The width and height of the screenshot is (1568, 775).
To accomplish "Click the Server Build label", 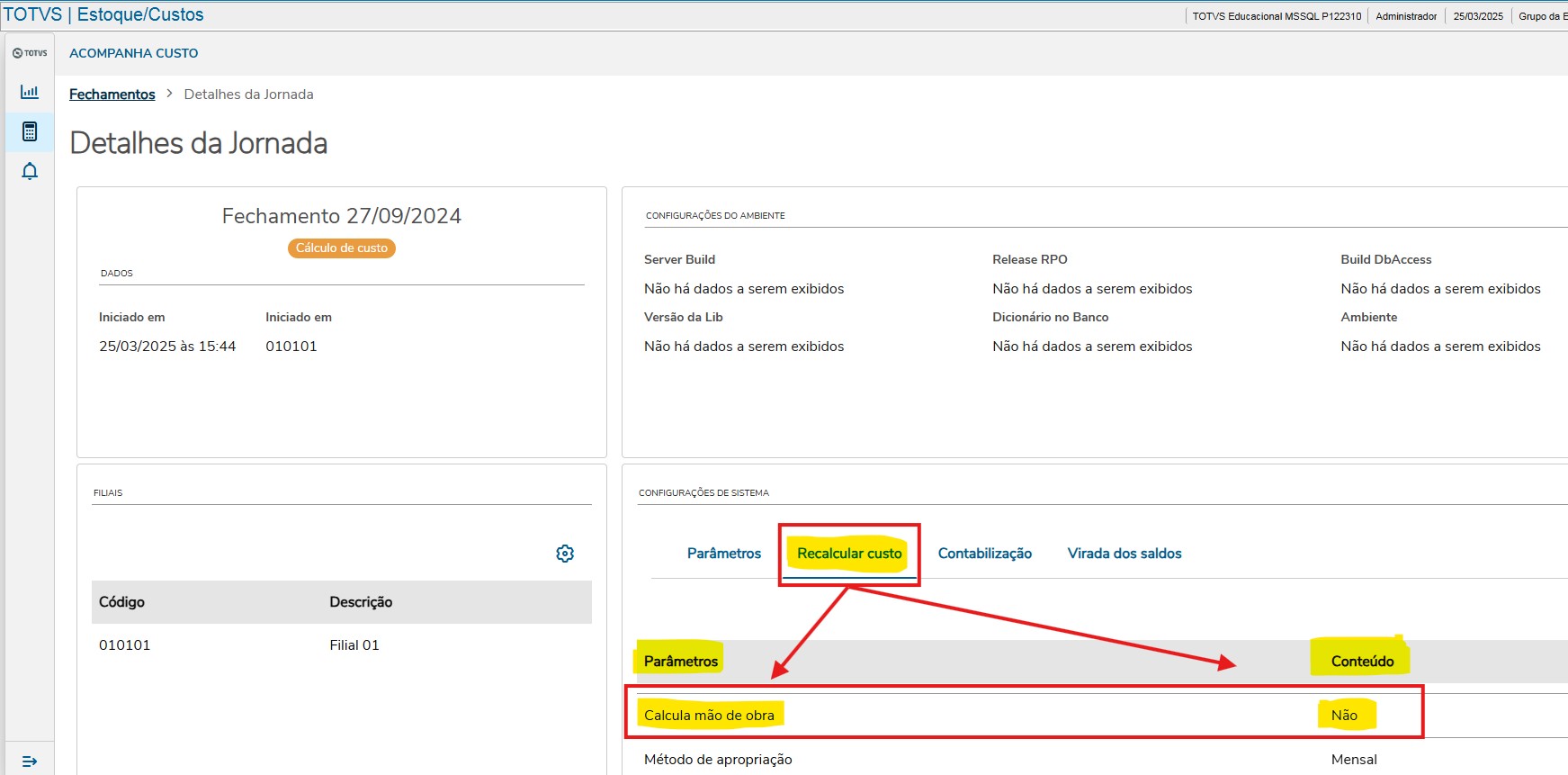I will 679,259.
